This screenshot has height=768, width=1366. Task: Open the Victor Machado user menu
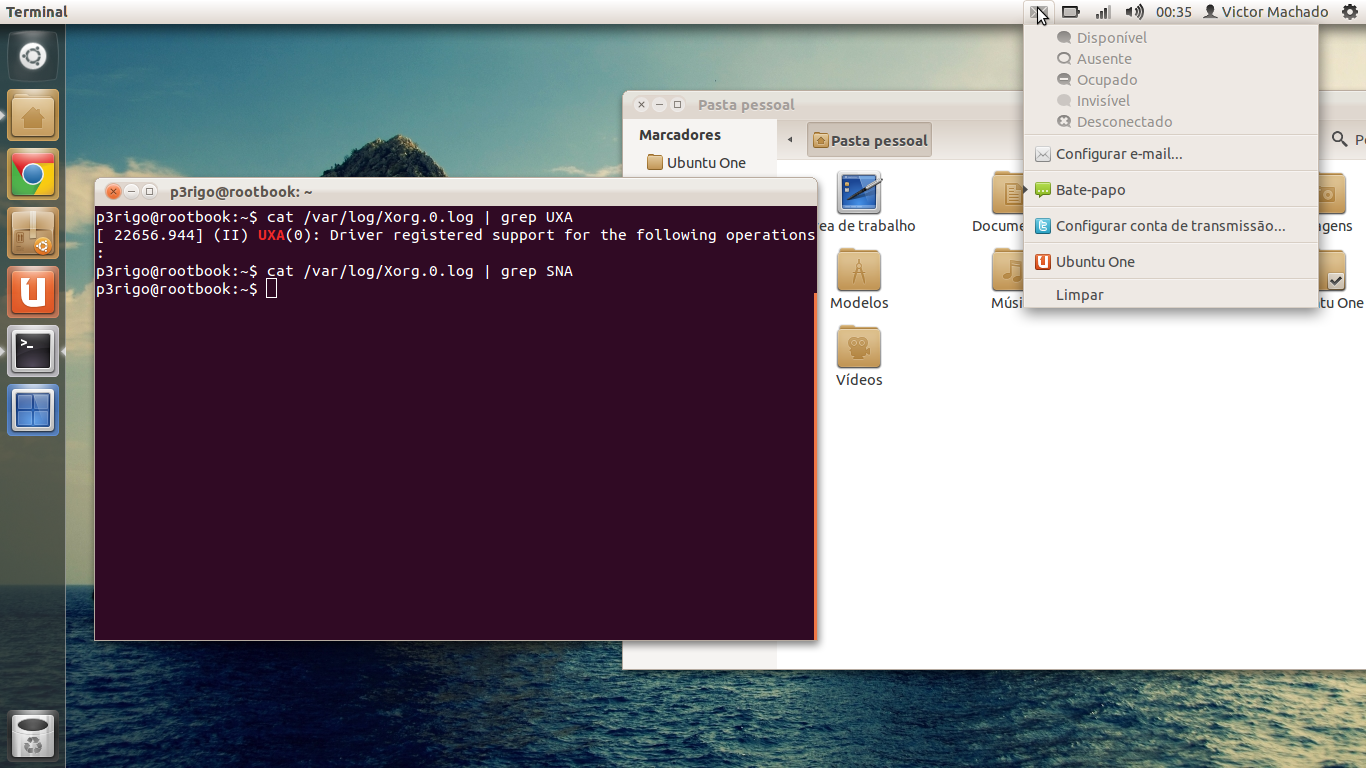[1265, 12]
